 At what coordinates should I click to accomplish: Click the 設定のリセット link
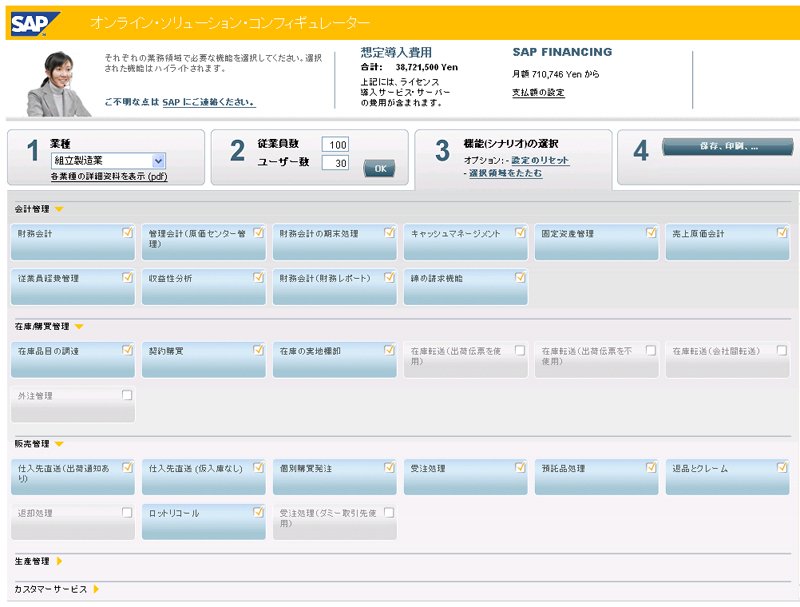[540, 160]
